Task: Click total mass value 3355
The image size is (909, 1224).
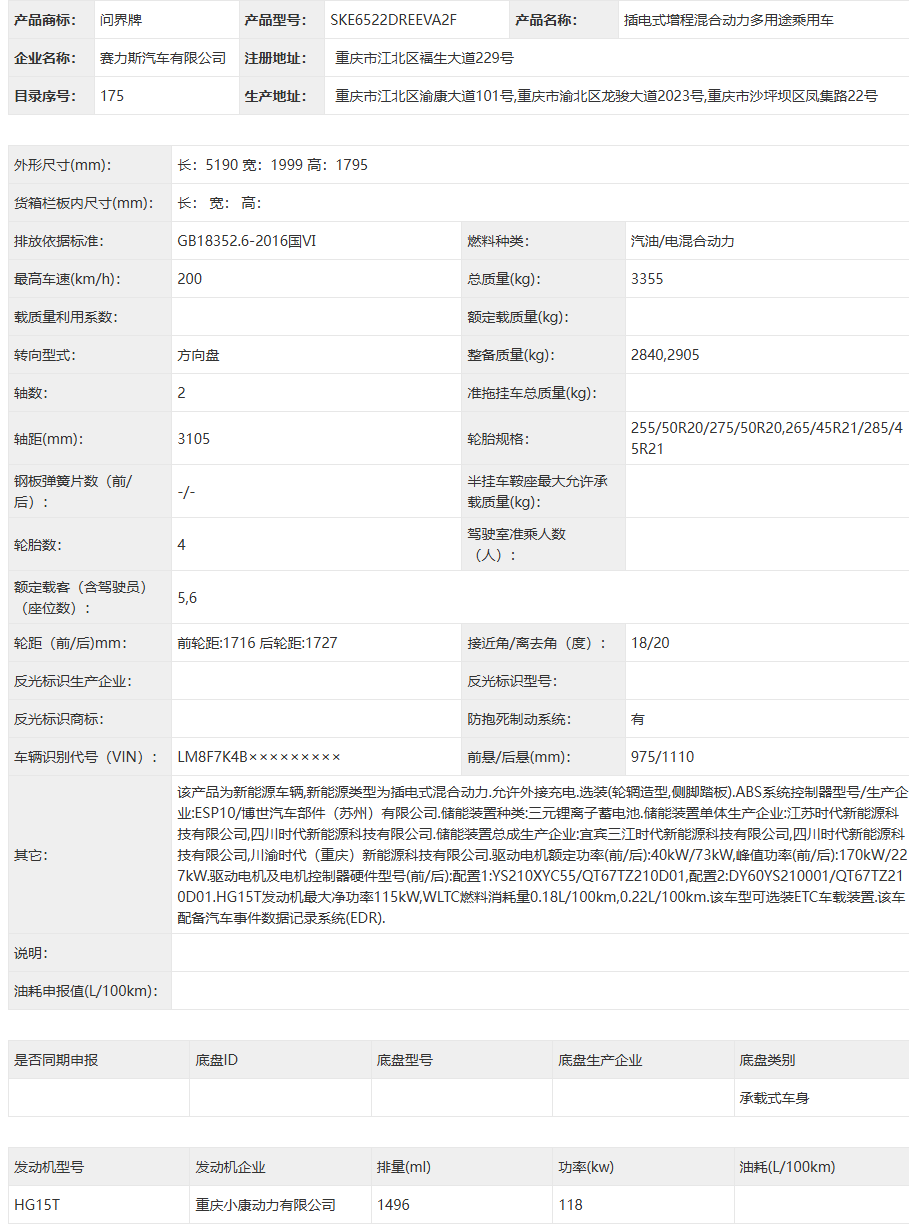Action: 647,279
